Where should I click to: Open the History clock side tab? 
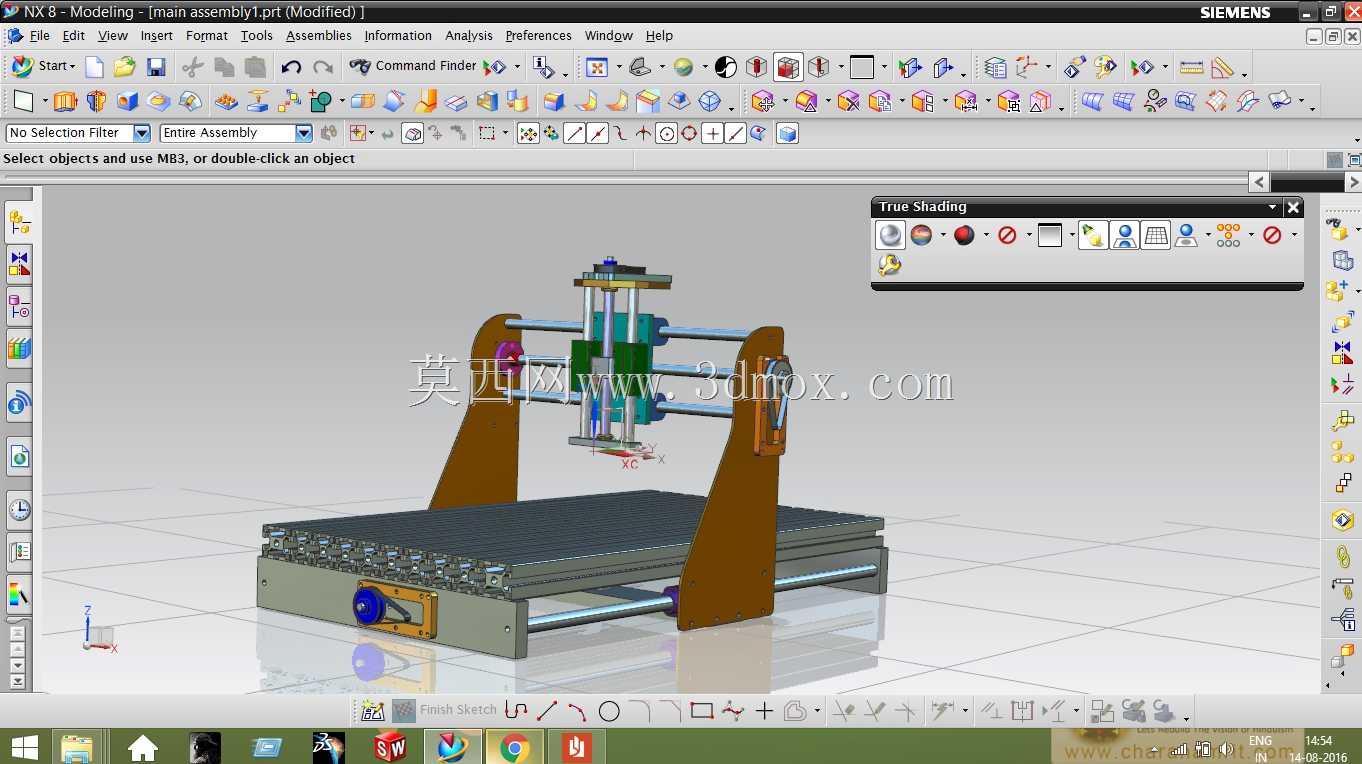pyautogui.click(x=19, y=510)
